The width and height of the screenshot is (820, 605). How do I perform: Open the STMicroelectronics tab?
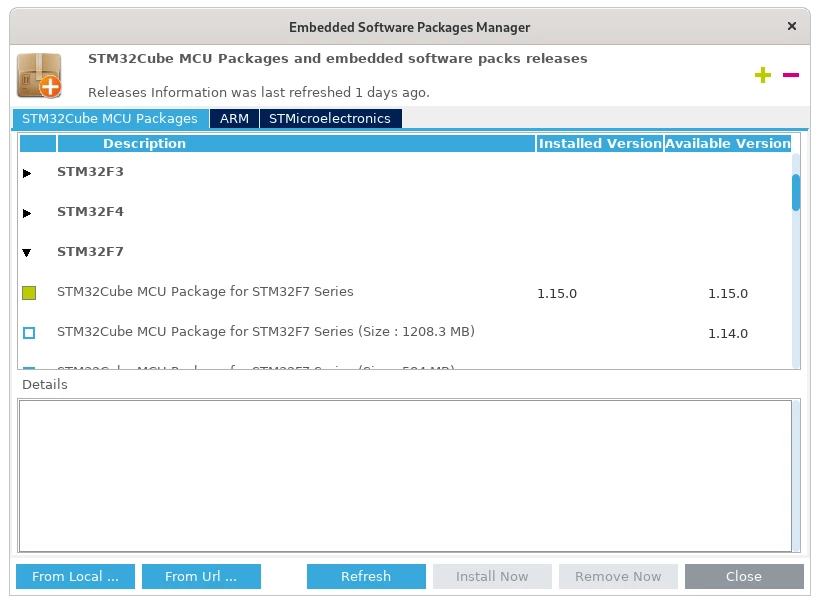330,118
